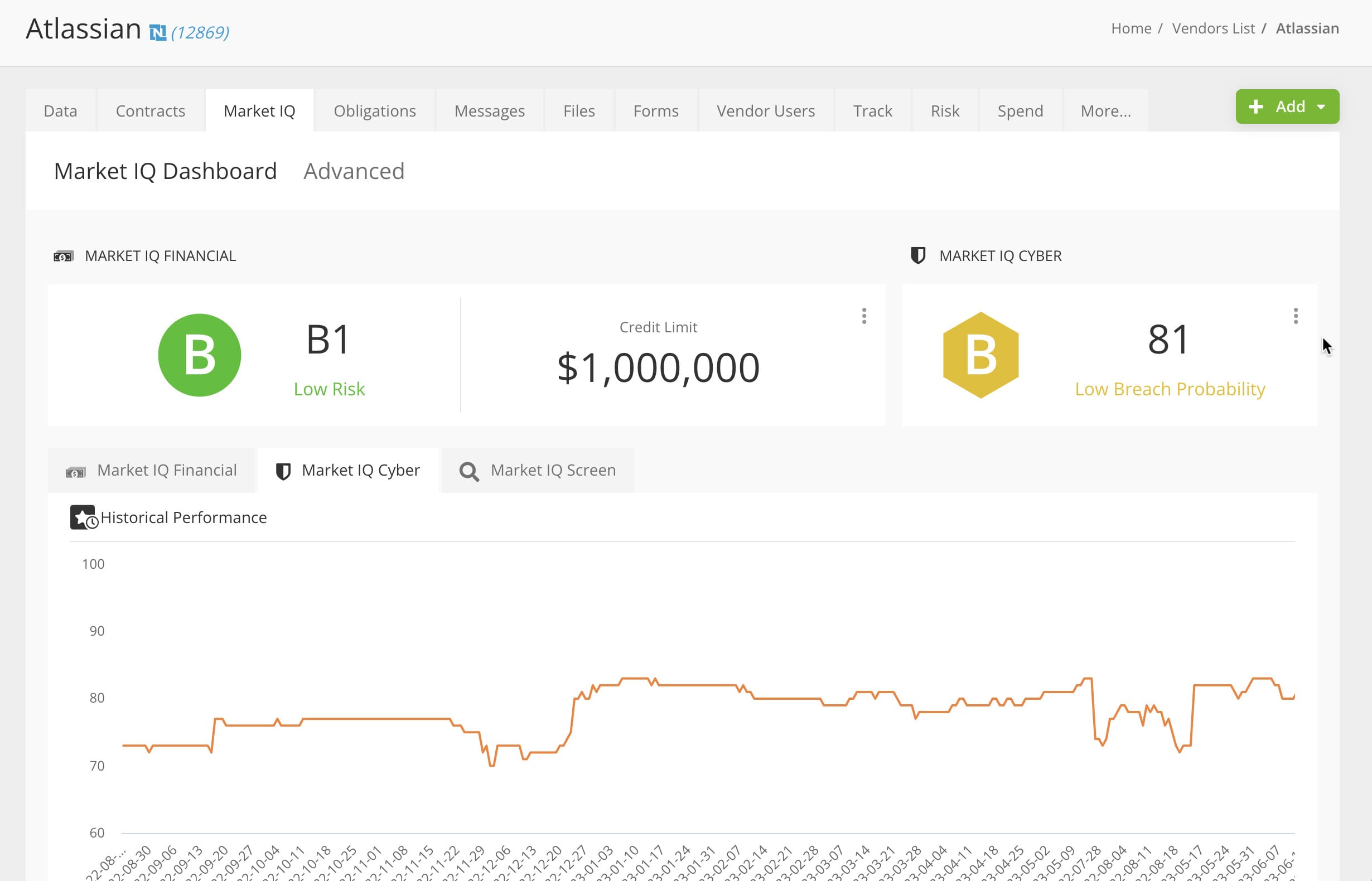Open the cyber card three-dot menu
1372x881 pixels.
pos(1296,316)
